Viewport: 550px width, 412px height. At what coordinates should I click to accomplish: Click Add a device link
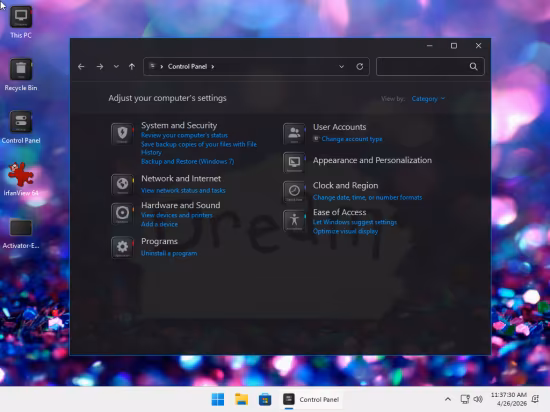(x=159, y=224)
